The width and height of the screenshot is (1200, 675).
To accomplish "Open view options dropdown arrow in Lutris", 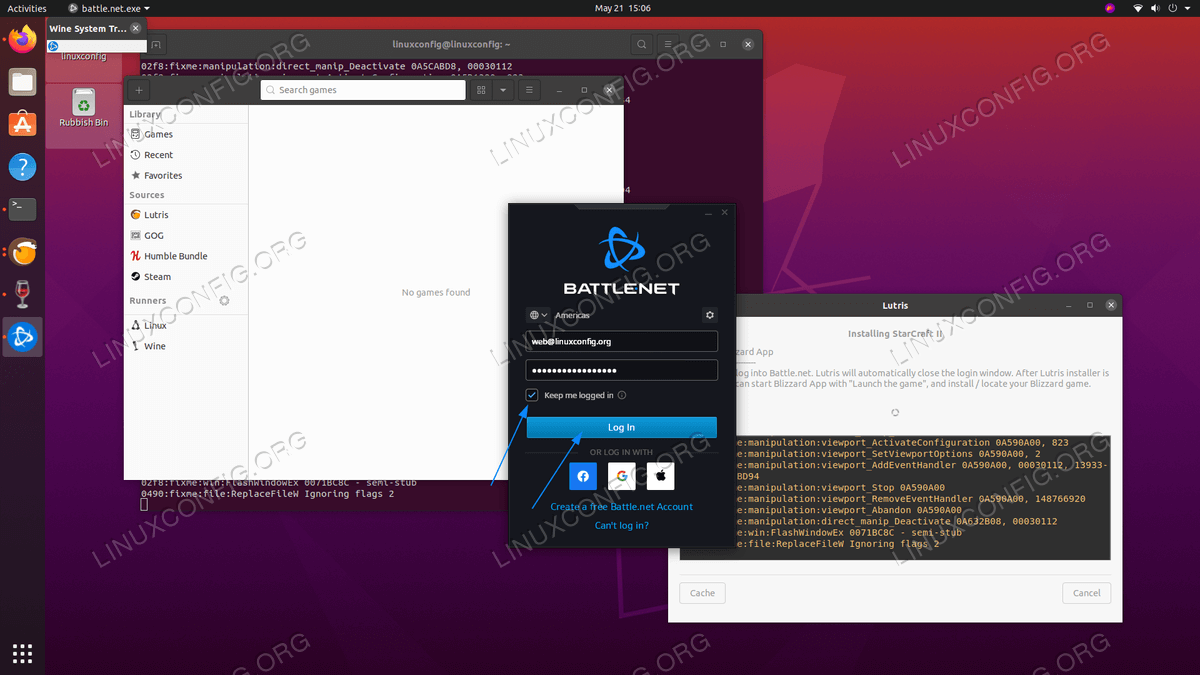I will pos(503,90).
